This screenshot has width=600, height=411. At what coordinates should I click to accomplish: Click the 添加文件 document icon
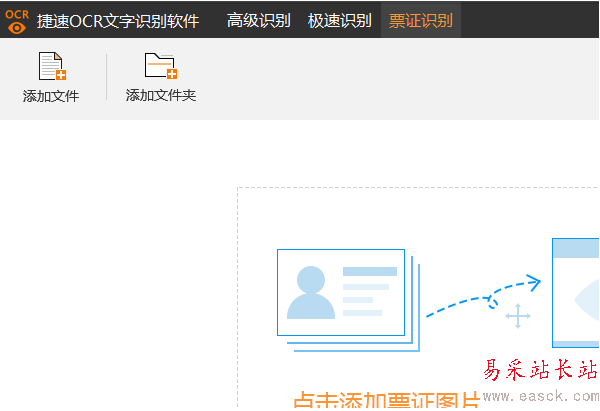tap(52, 66)
